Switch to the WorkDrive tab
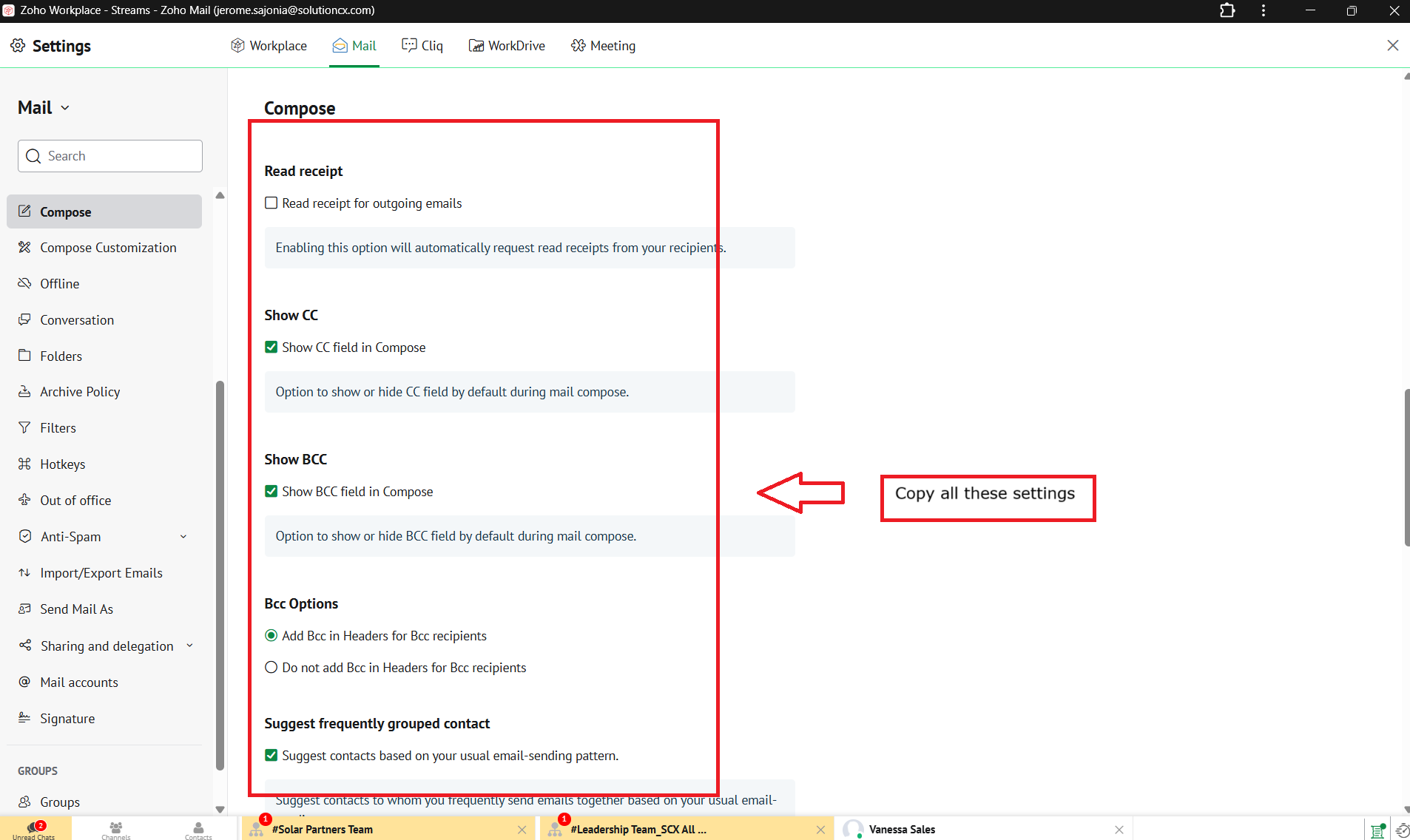This screenshot has height=840, width=1410. click(507, 46)
